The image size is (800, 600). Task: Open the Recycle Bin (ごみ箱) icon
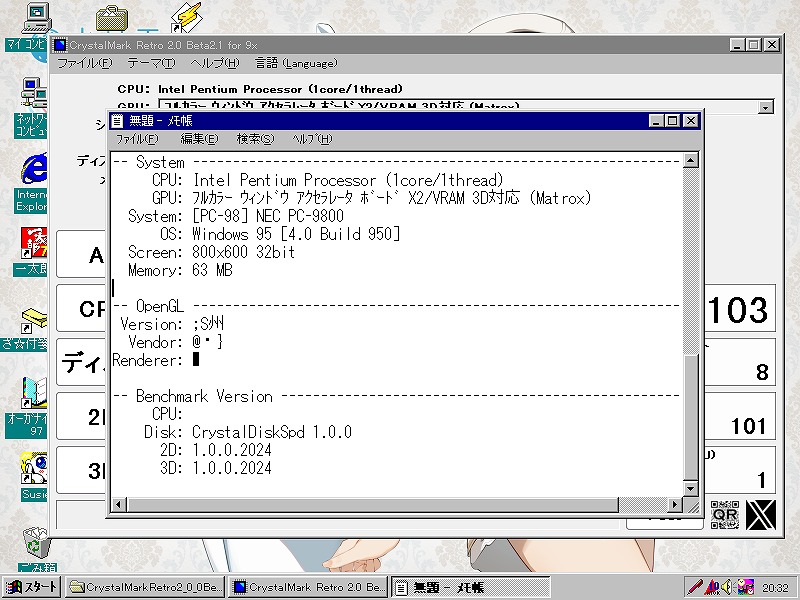tap(37, 543)
